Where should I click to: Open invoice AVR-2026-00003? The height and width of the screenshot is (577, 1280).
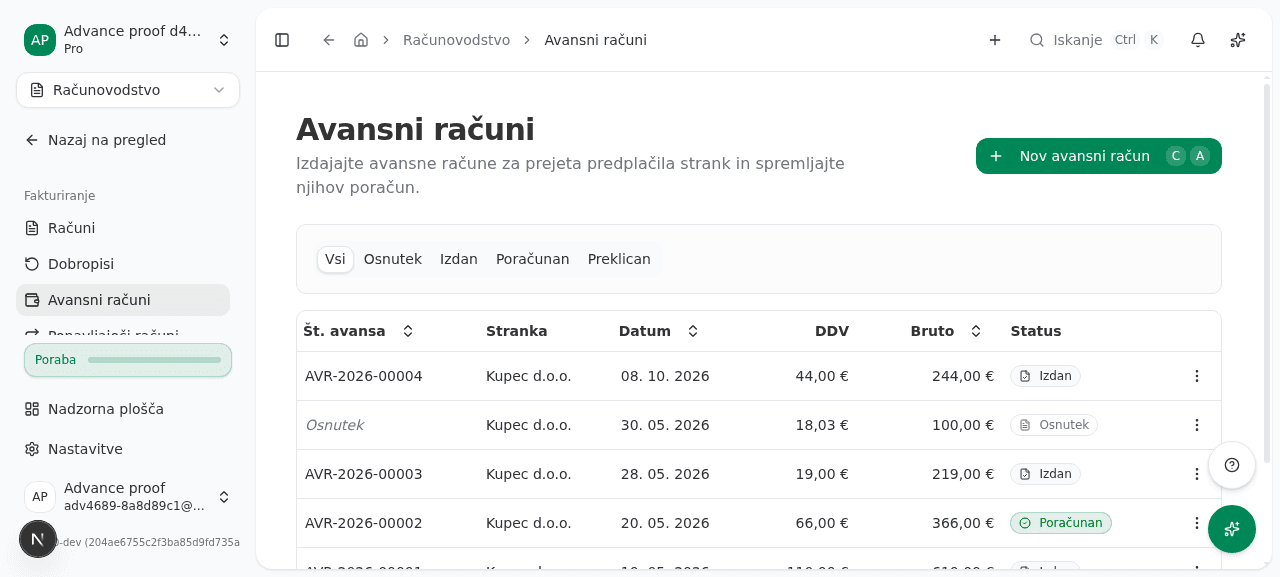click(x=364, y=474)
